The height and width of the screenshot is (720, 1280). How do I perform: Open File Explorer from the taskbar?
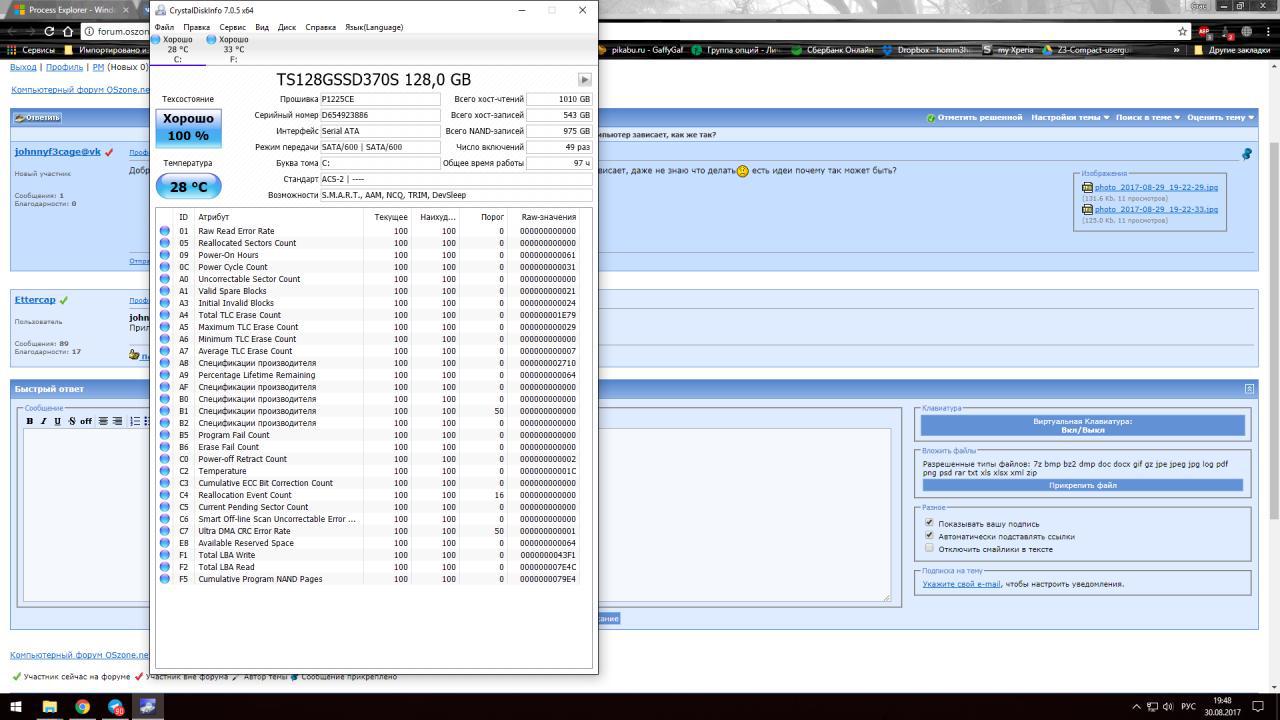click(49, 707)
